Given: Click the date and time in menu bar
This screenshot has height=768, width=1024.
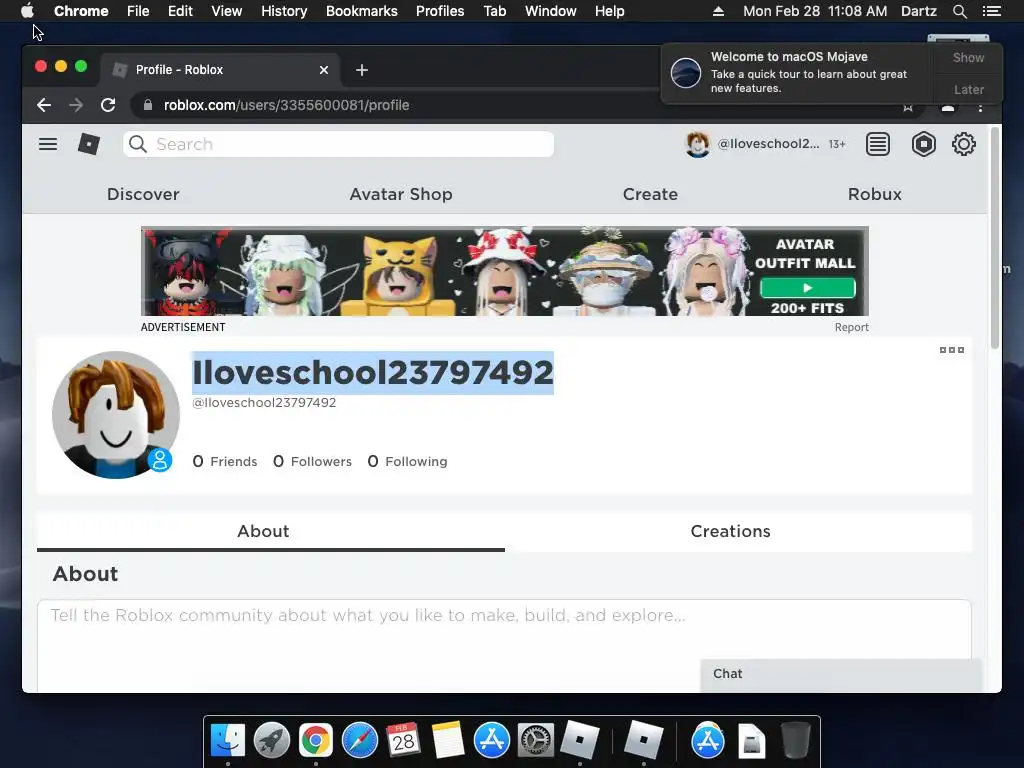Looking at the screenshot, I should 815,11.
